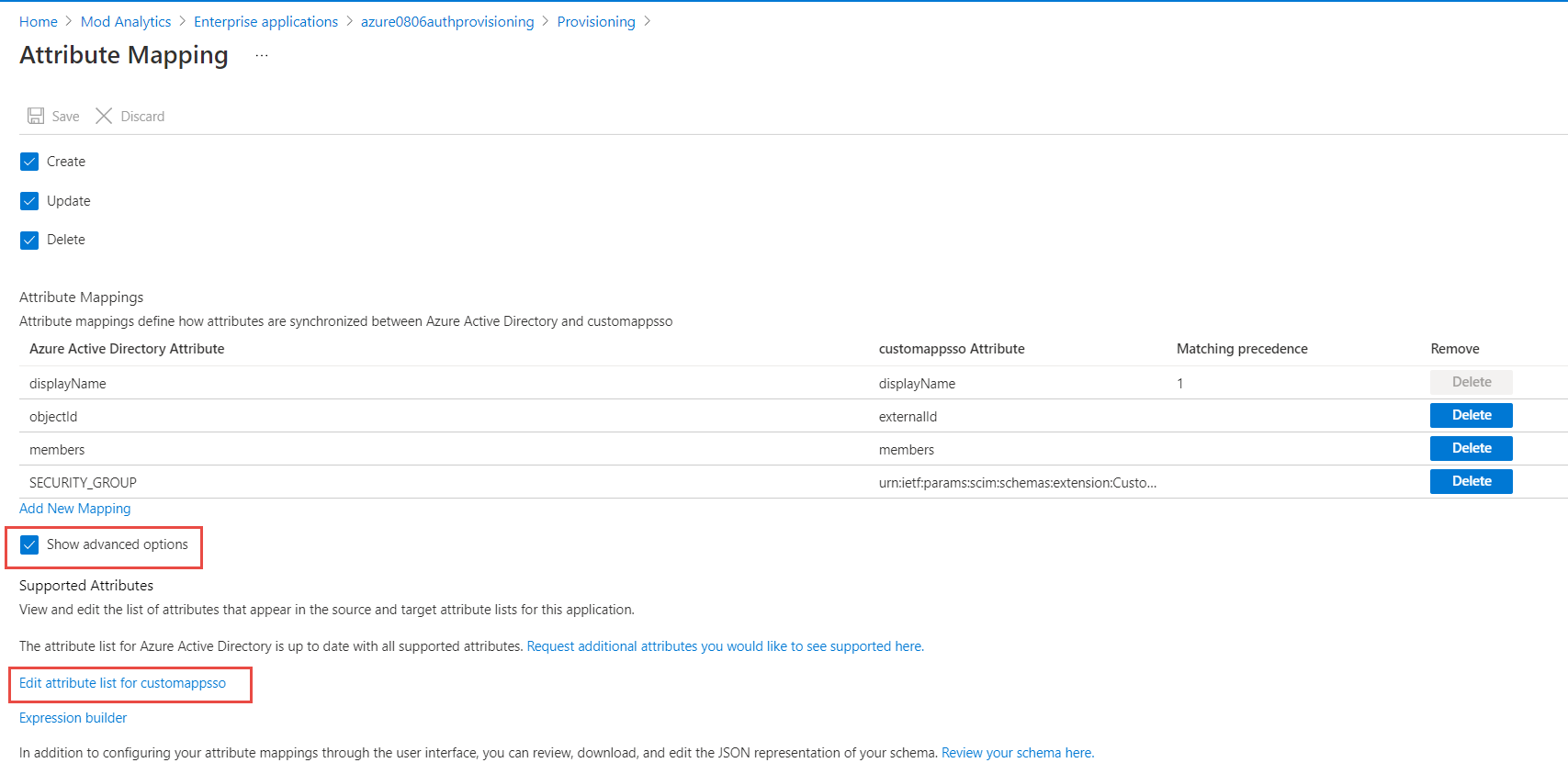Image resolution: width=1568 pixels, height=774 pixels.
Task: Delete the objectId mapping
Action: pos(1471,415)
